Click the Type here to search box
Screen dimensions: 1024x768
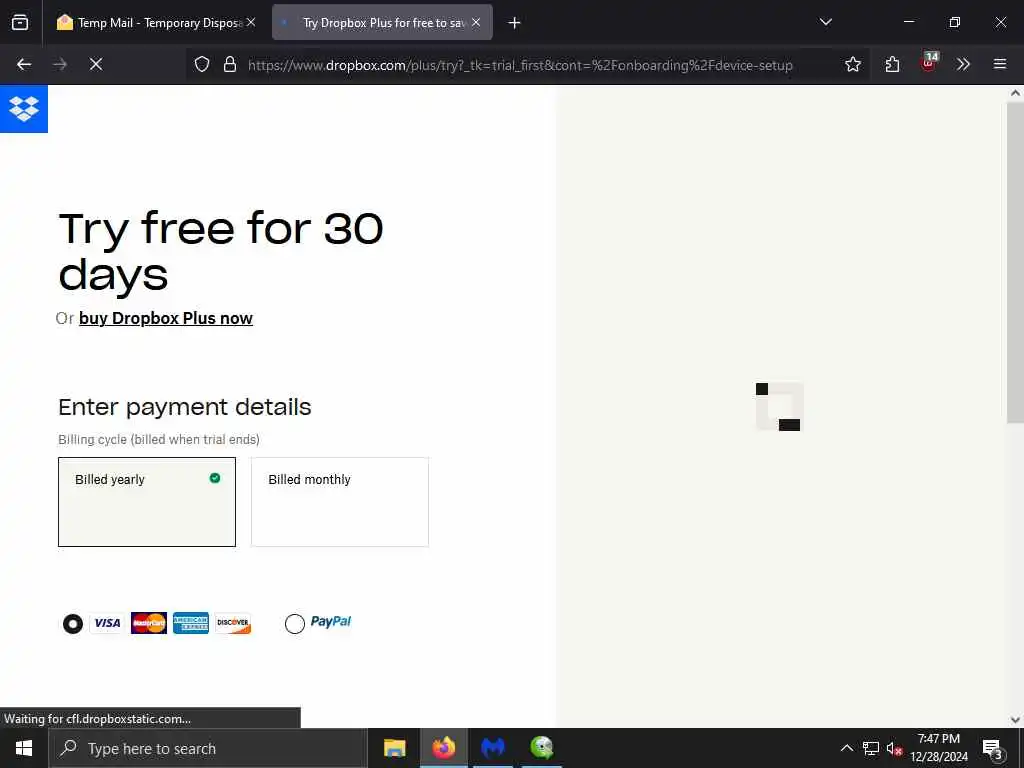point(208,748)
